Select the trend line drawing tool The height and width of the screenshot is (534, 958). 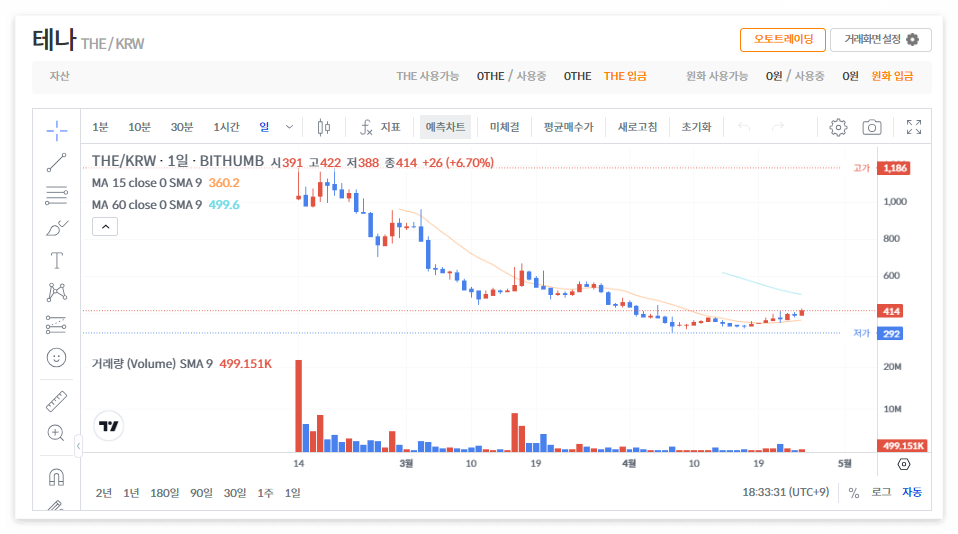point(56,163)
